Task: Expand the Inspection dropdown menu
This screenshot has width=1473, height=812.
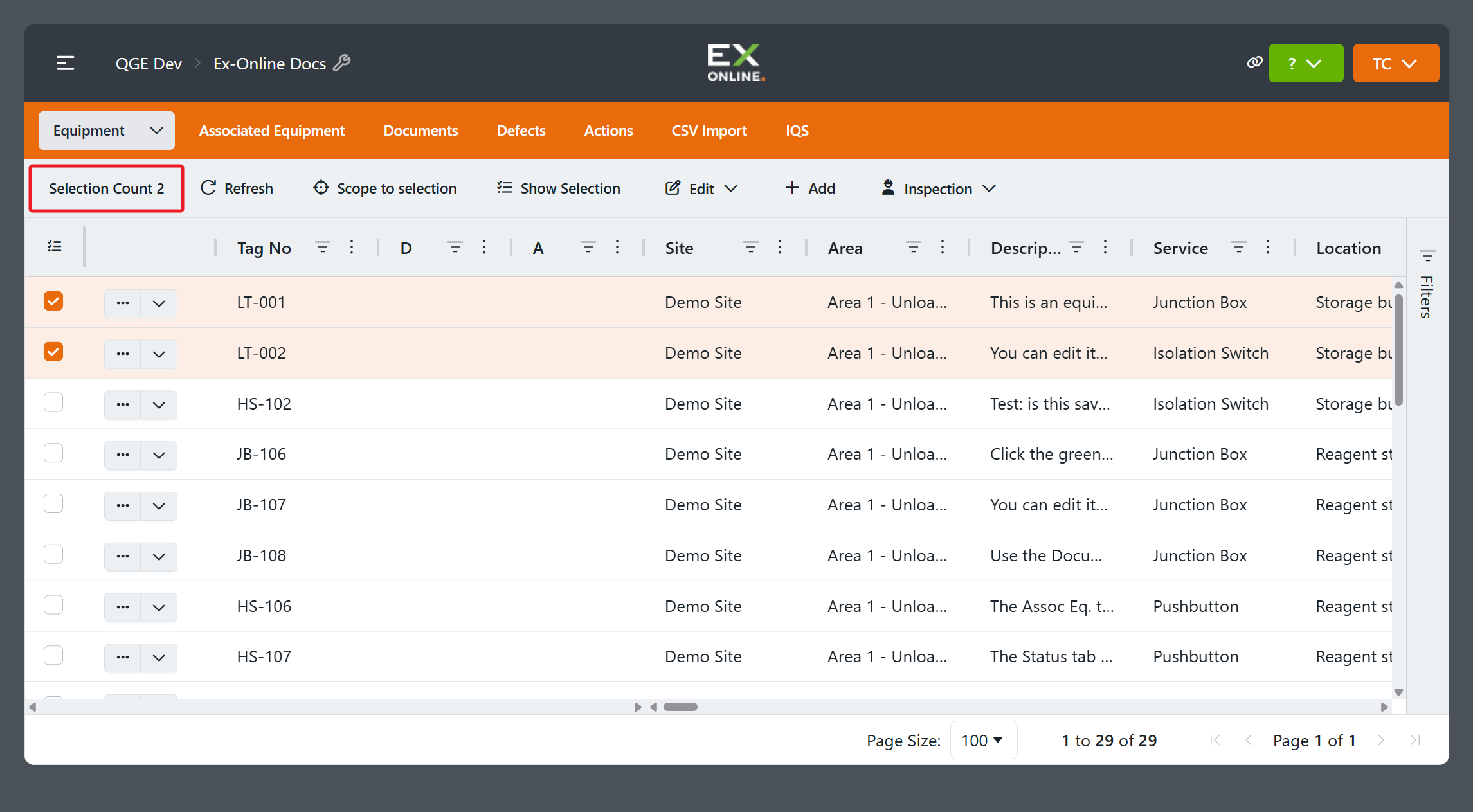Action: tap(939, 188)
